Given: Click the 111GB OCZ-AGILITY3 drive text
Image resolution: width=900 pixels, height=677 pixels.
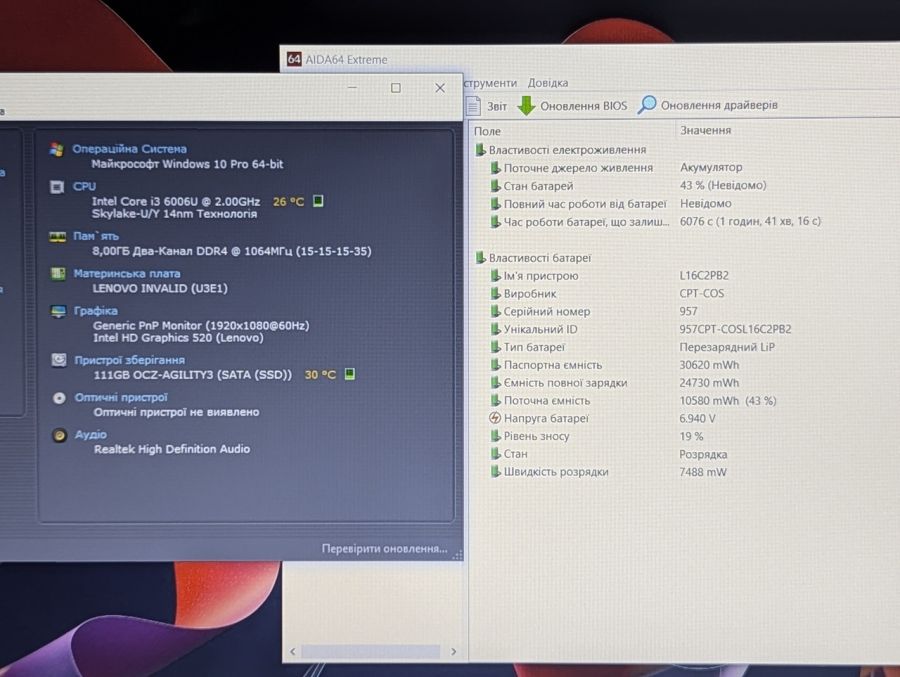Looking at the screenshot, I should click(x=193, y=374).
